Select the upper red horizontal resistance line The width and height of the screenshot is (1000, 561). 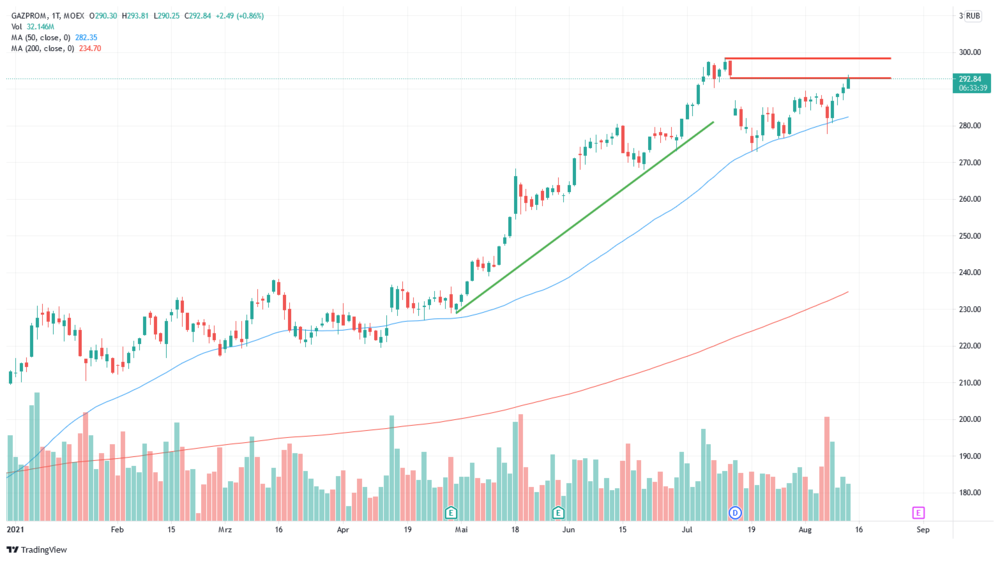[x=807, y=59]
